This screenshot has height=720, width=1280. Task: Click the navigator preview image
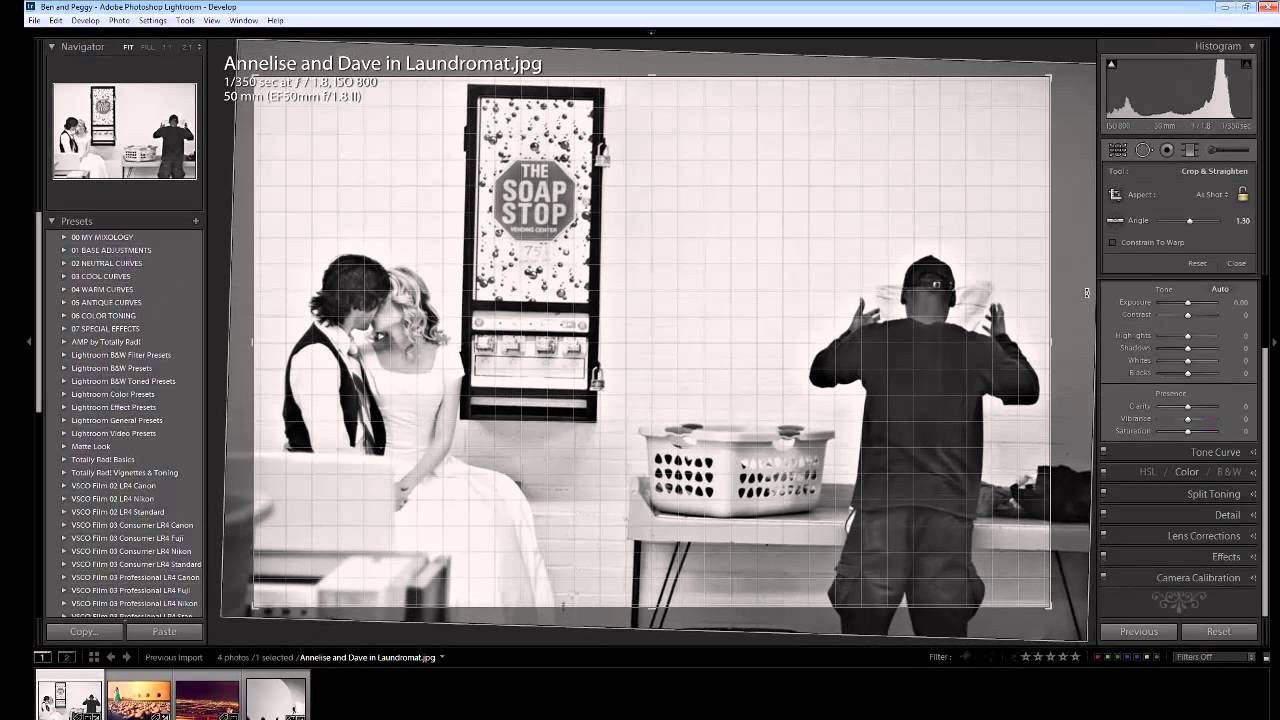(125, 131)
